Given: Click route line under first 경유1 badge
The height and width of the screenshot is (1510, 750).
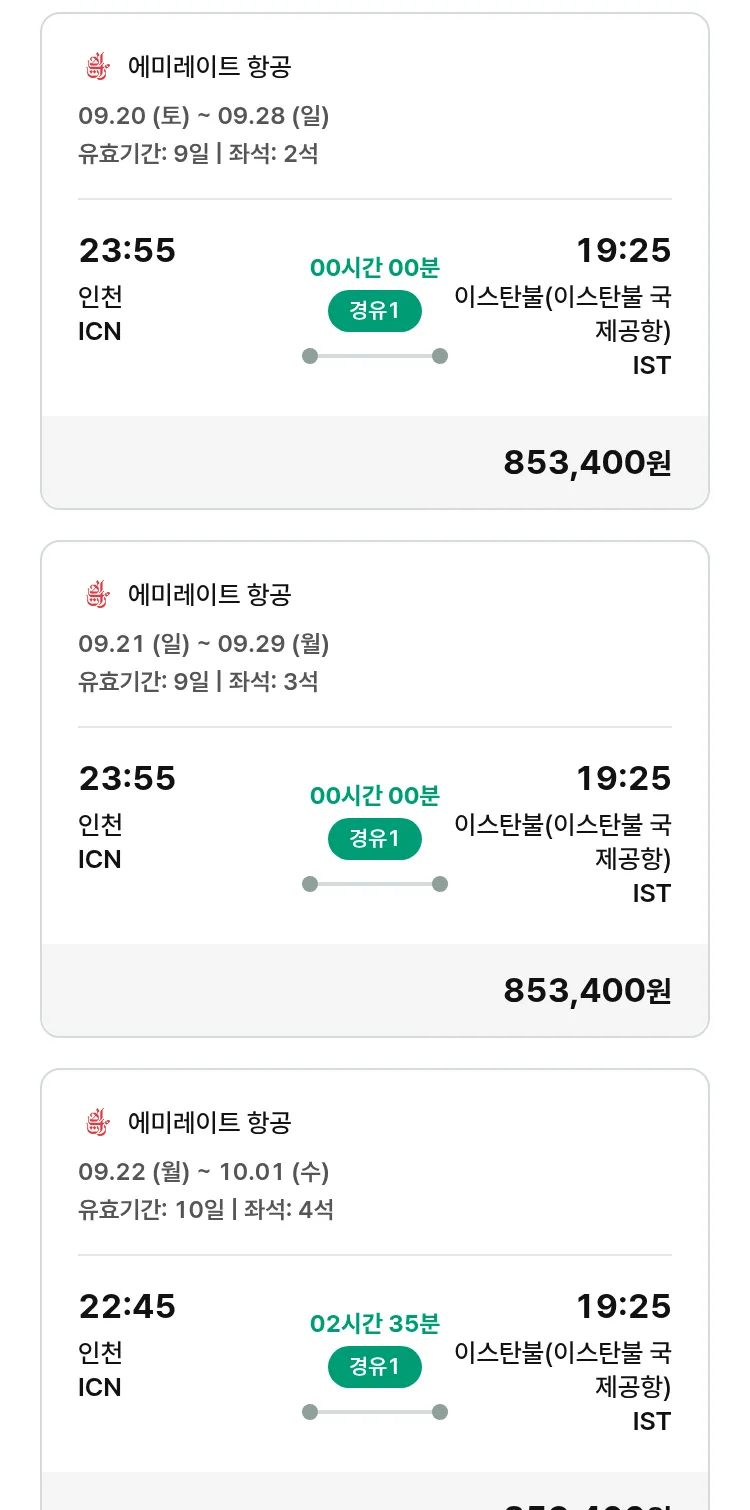Looking at the screenshot, I should pyautogui.click(x=375, y=356).
